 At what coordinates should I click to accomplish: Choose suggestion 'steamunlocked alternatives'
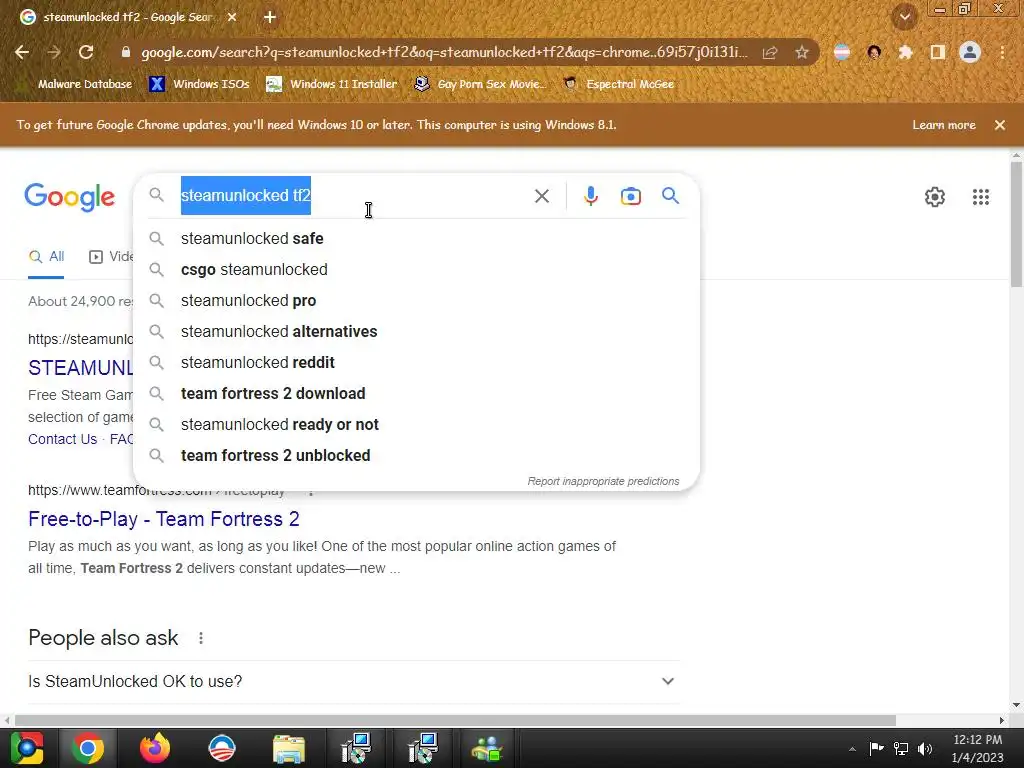tap(416, 331)
